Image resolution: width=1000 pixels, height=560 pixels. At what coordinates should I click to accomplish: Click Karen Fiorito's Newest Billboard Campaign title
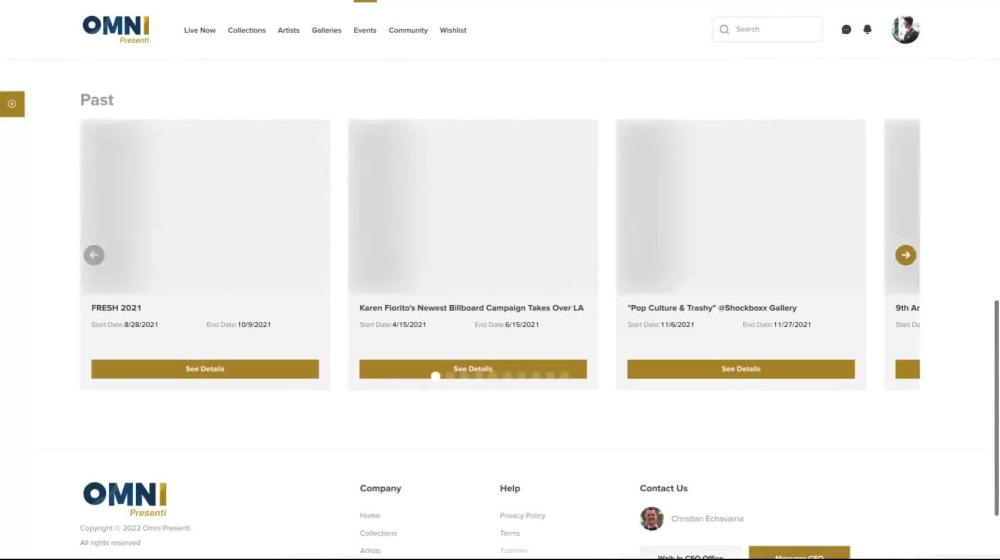(471, 307)
